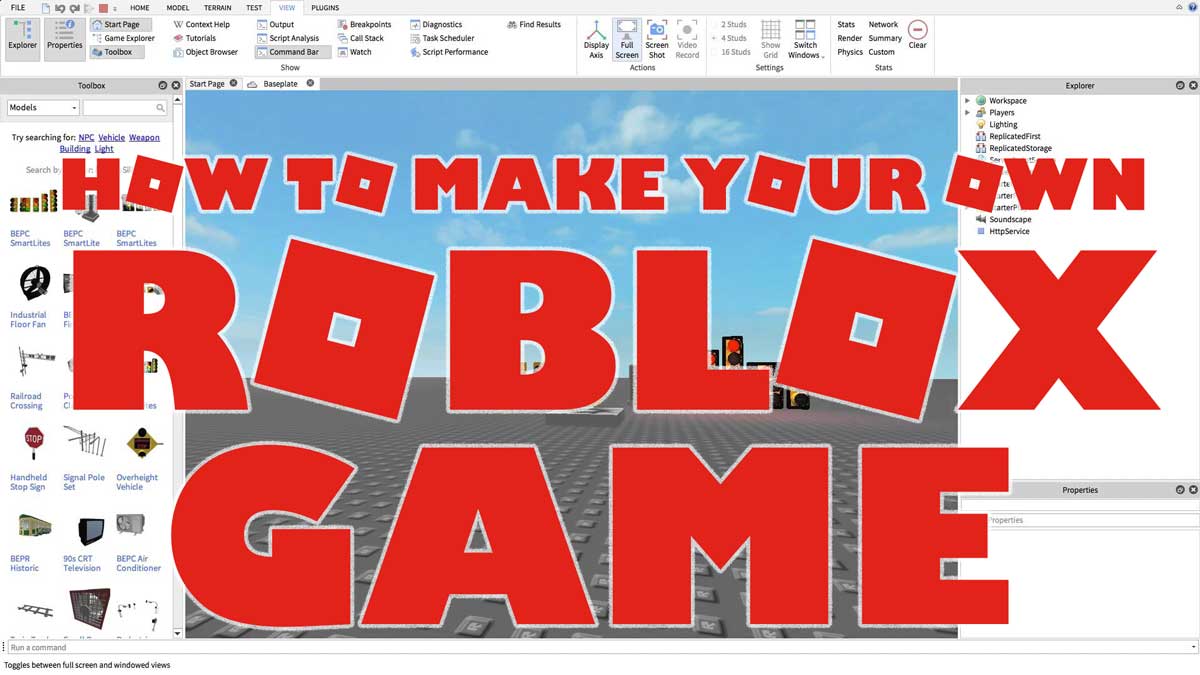The image size is (1200, 675).
Task: Show the Output window
Action: [274, 24]
